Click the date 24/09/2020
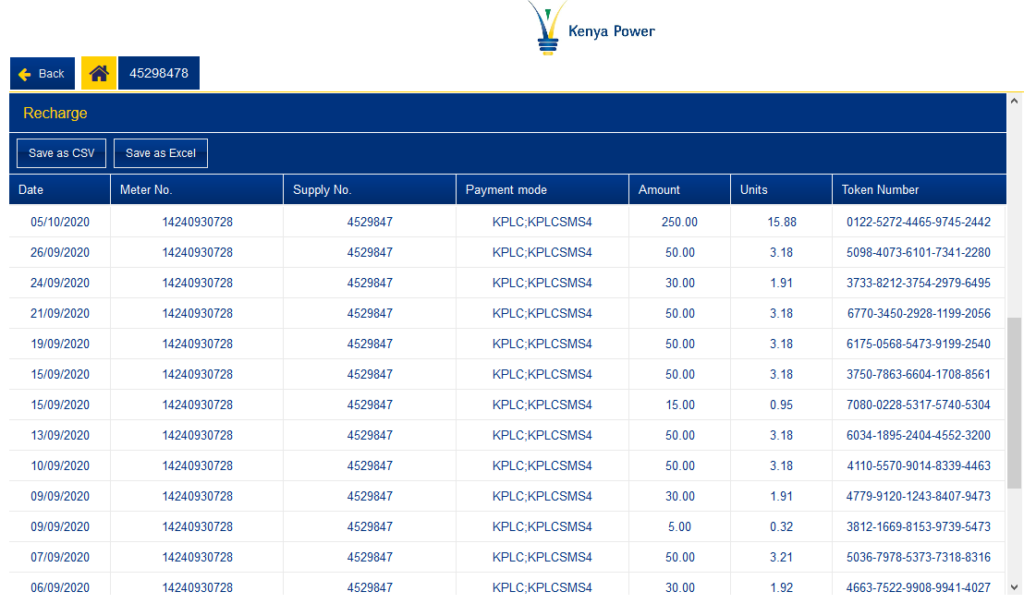The image size is (1024, 604). pyautogui.click(x=60, y=283)
